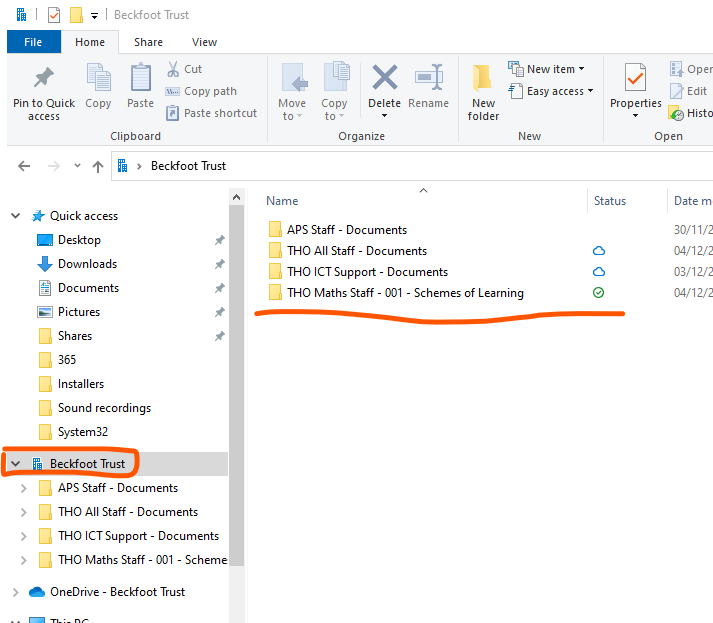The width and height of the screenshot is (713, 623).
Task: Click the Forward navigation arrow
Action: pos(54,166)
